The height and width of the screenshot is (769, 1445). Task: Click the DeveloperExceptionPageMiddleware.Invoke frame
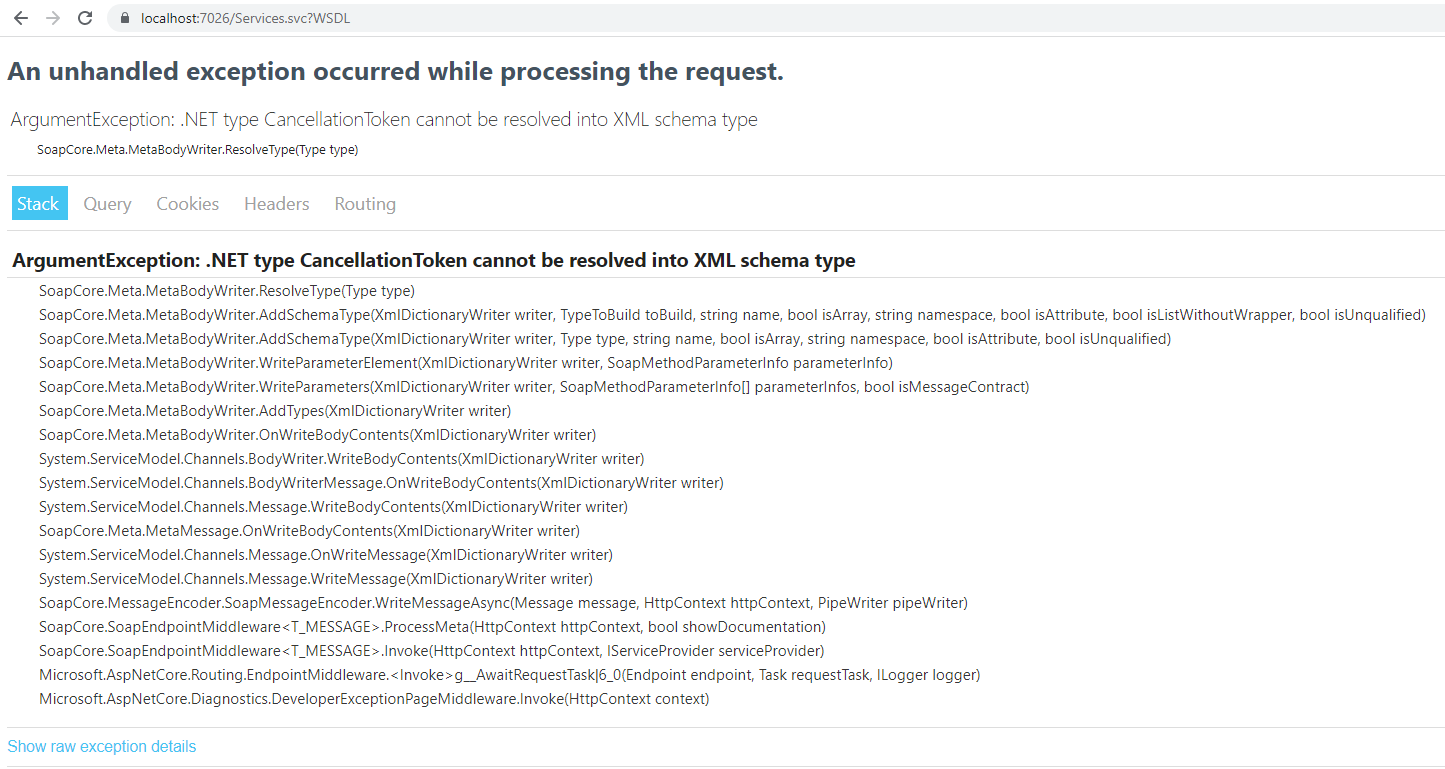coord(374,698)
